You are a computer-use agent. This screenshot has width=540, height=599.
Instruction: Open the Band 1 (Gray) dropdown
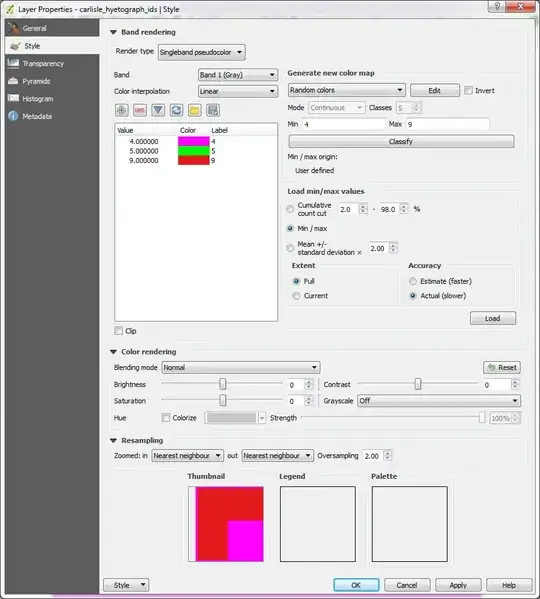(x=238, y=75)
